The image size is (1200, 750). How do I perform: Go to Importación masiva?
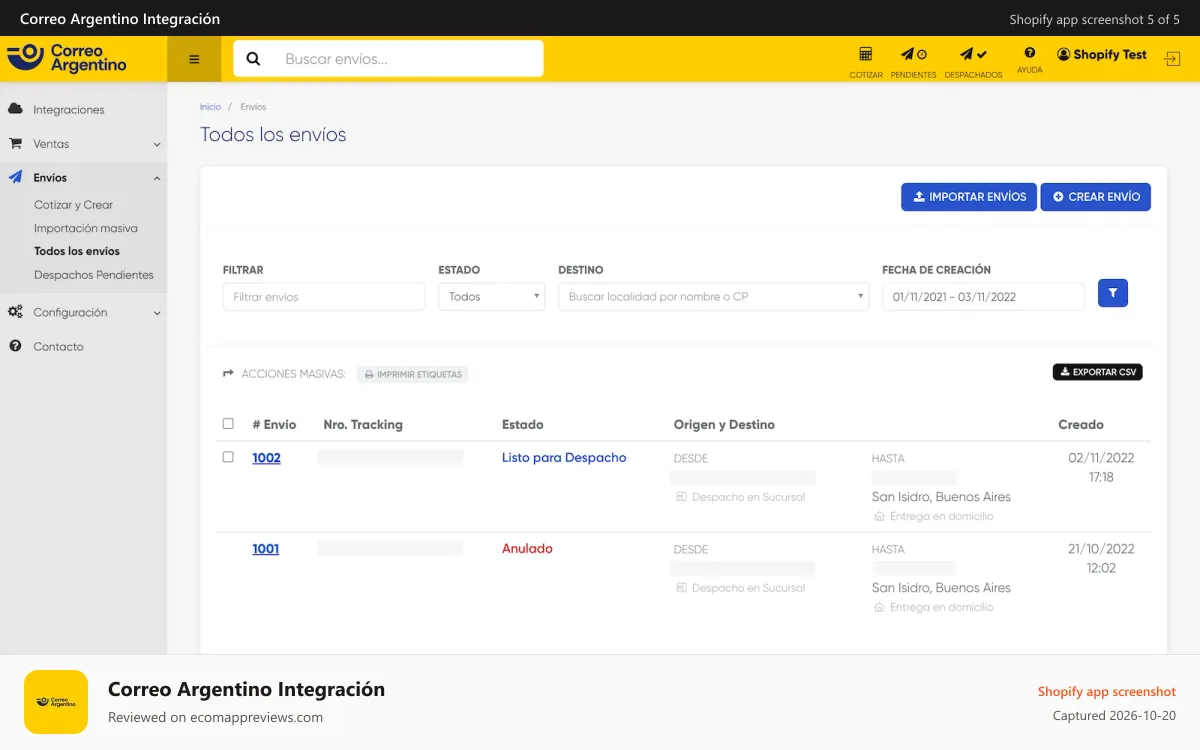tap(86, 228)
